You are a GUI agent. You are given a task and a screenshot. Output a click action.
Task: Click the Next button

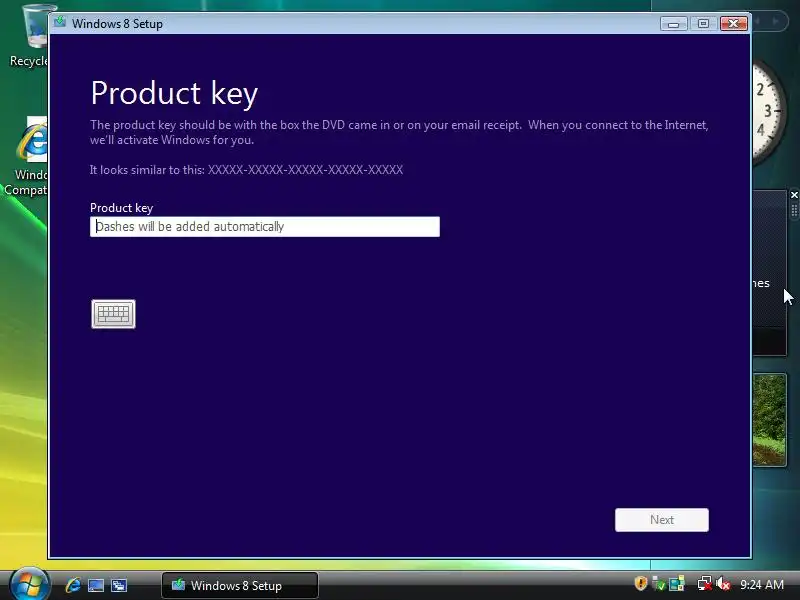pyautogui.click(x=662, y=520)
